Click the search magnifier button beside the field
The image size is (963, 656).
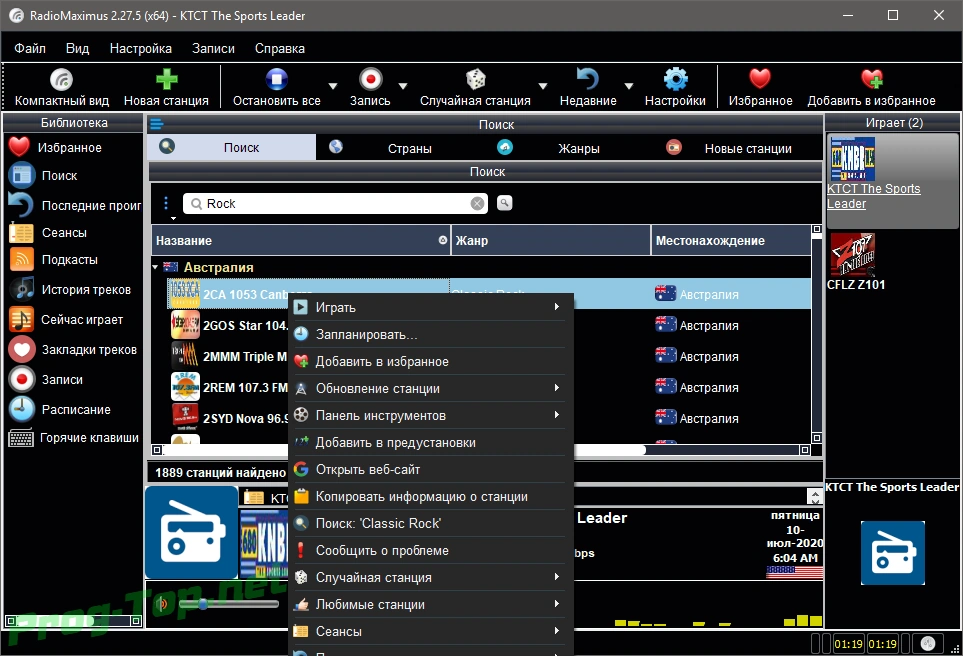[504, 203]
